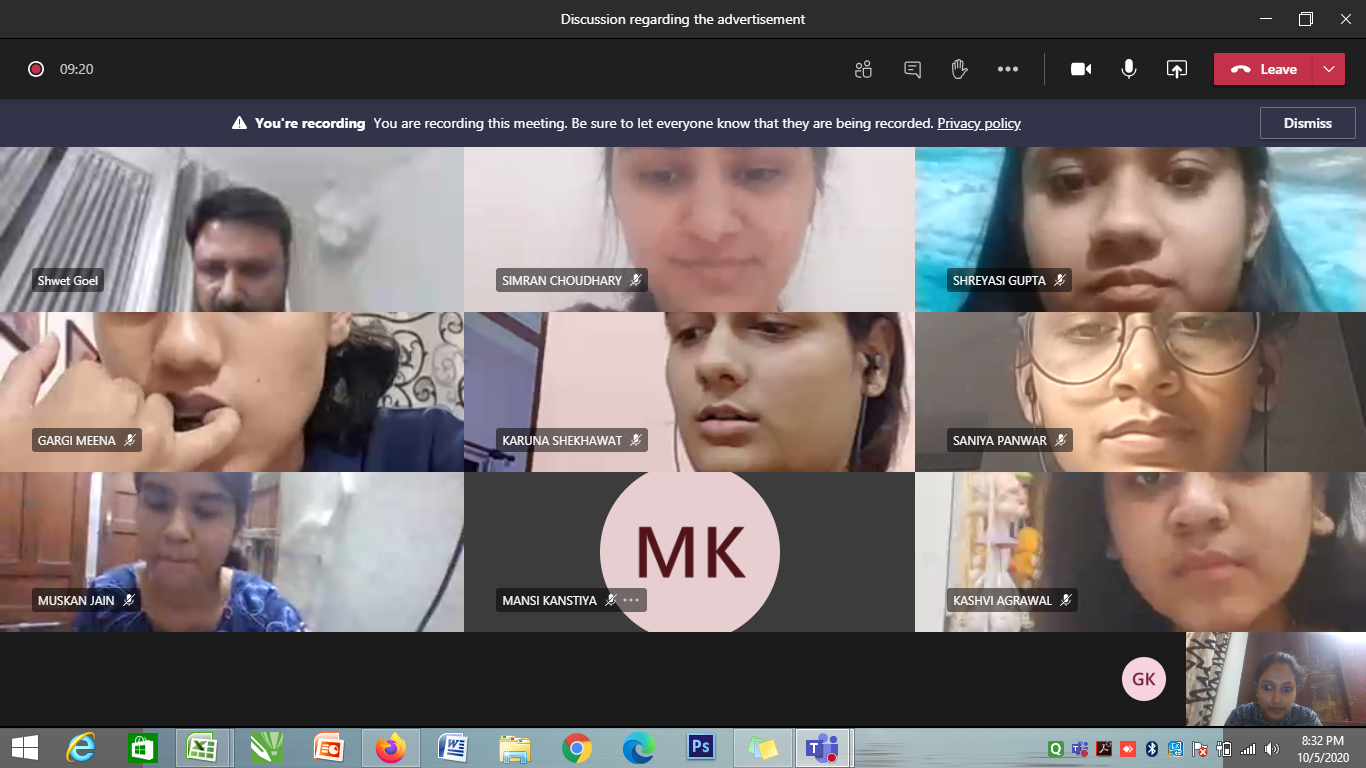
Task: Switch to Microsoft Teams taskbar item
Action: (x=822, y=747)
